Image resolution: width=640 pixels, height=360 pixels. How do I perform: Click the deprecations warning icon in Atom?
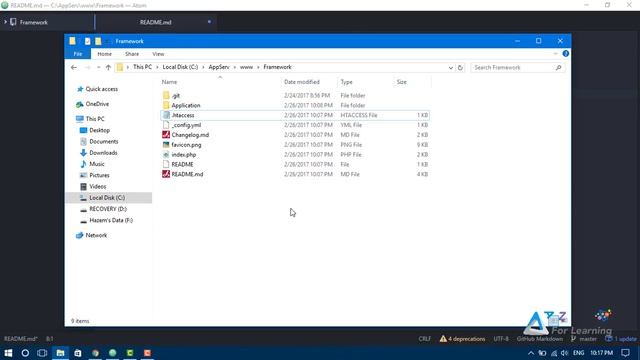(x=443, y=339)
